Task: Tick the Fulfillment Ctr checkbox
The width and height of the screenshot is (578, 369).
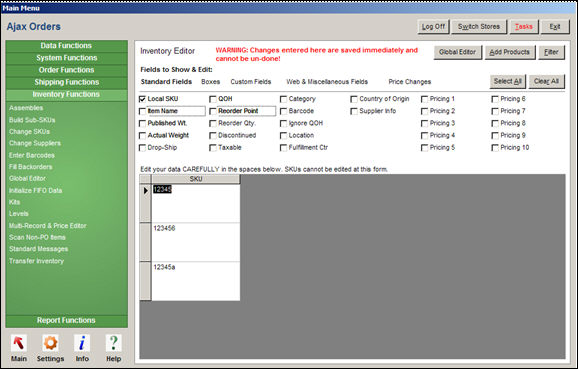Action: [x=283, y=148]
